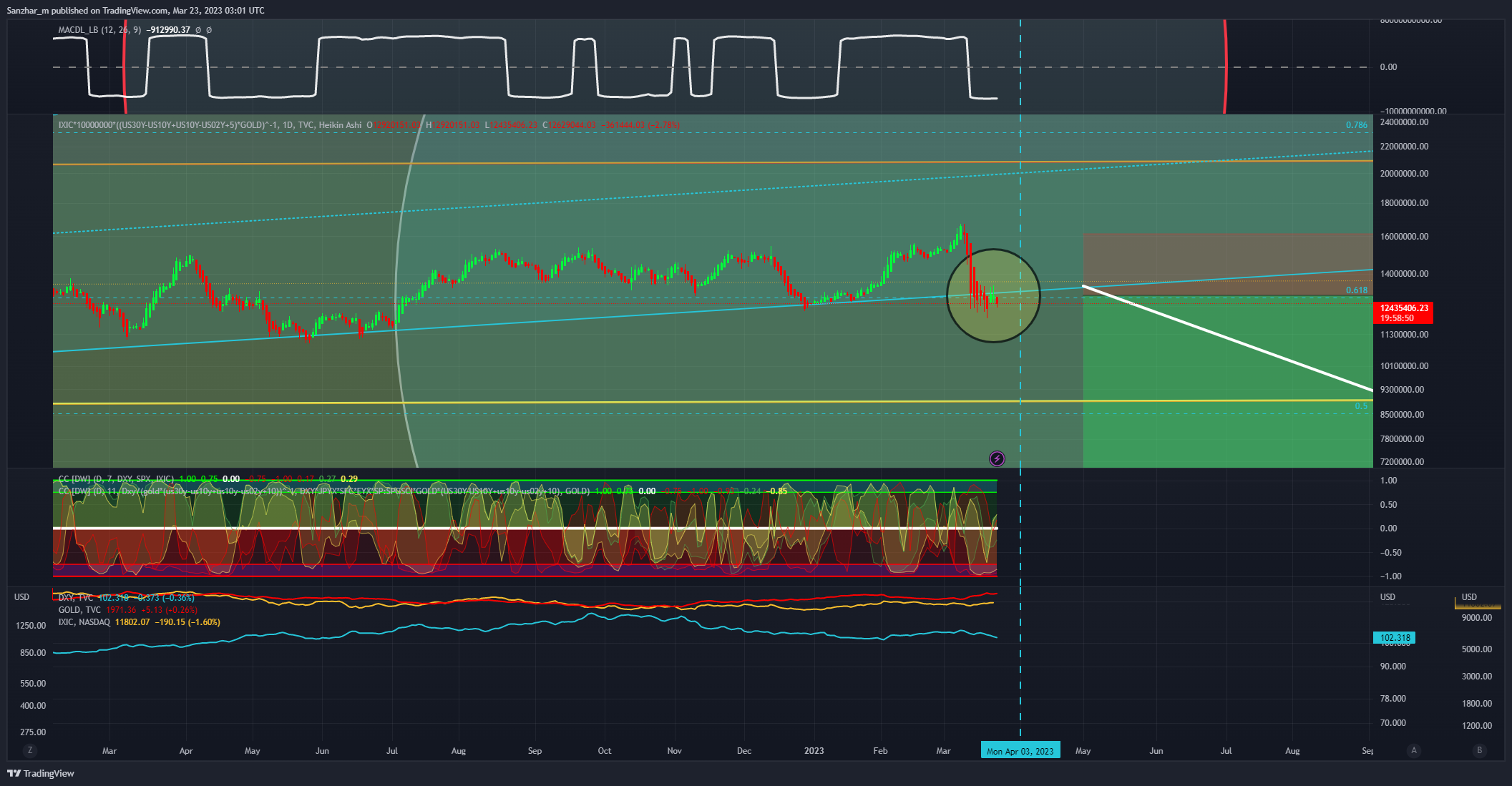
Task: Click the 78.000 label on DXY scale
Action: 1392,699
